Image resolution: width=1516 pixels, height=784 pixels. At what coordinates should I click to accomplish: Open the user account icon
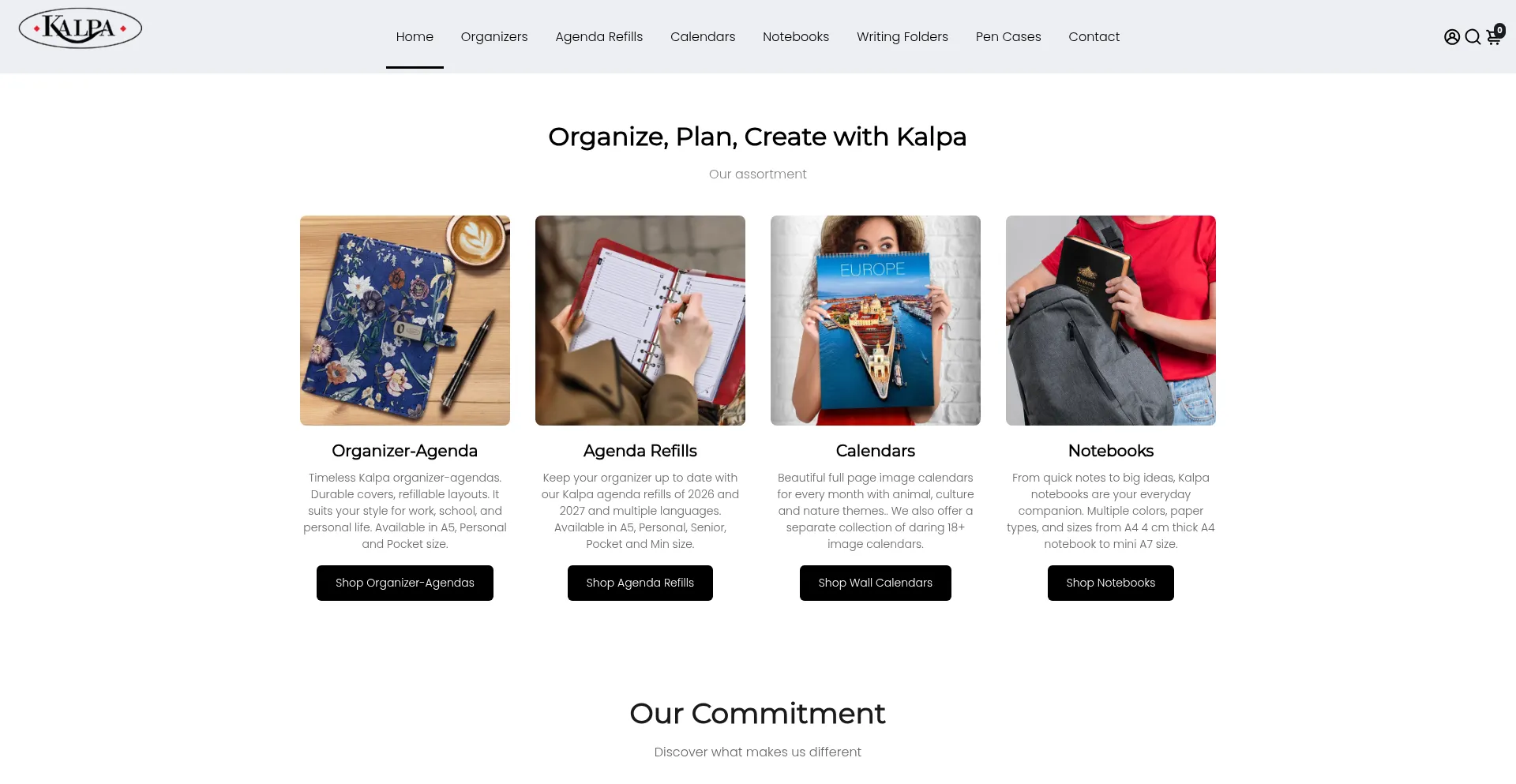pyautogui.click(x=1451, y=37)
